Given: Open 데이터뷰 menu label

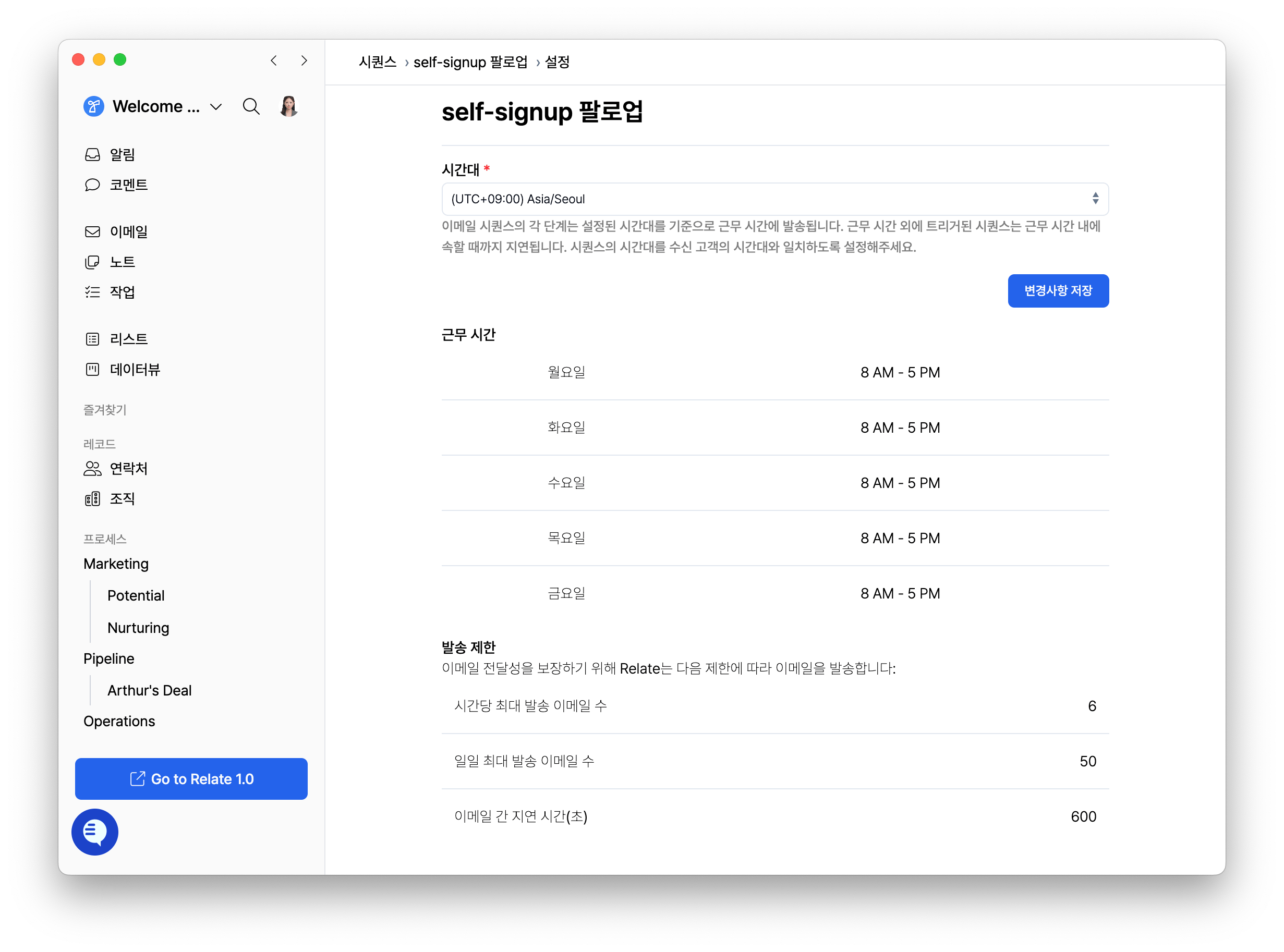Looking at the screenshot, I should pyautogui.click(x=135, y=370).
